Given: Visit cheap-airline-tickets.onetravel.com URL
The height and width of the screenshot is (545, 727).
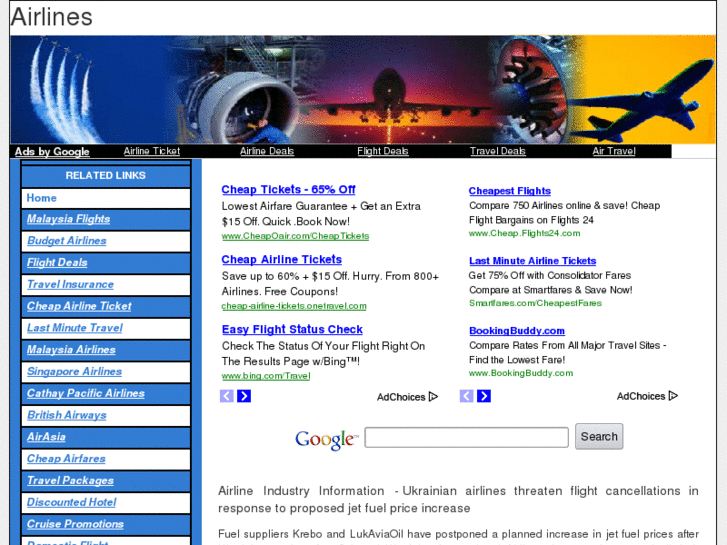Looking at the screenshot, I should tap(294, 306).
